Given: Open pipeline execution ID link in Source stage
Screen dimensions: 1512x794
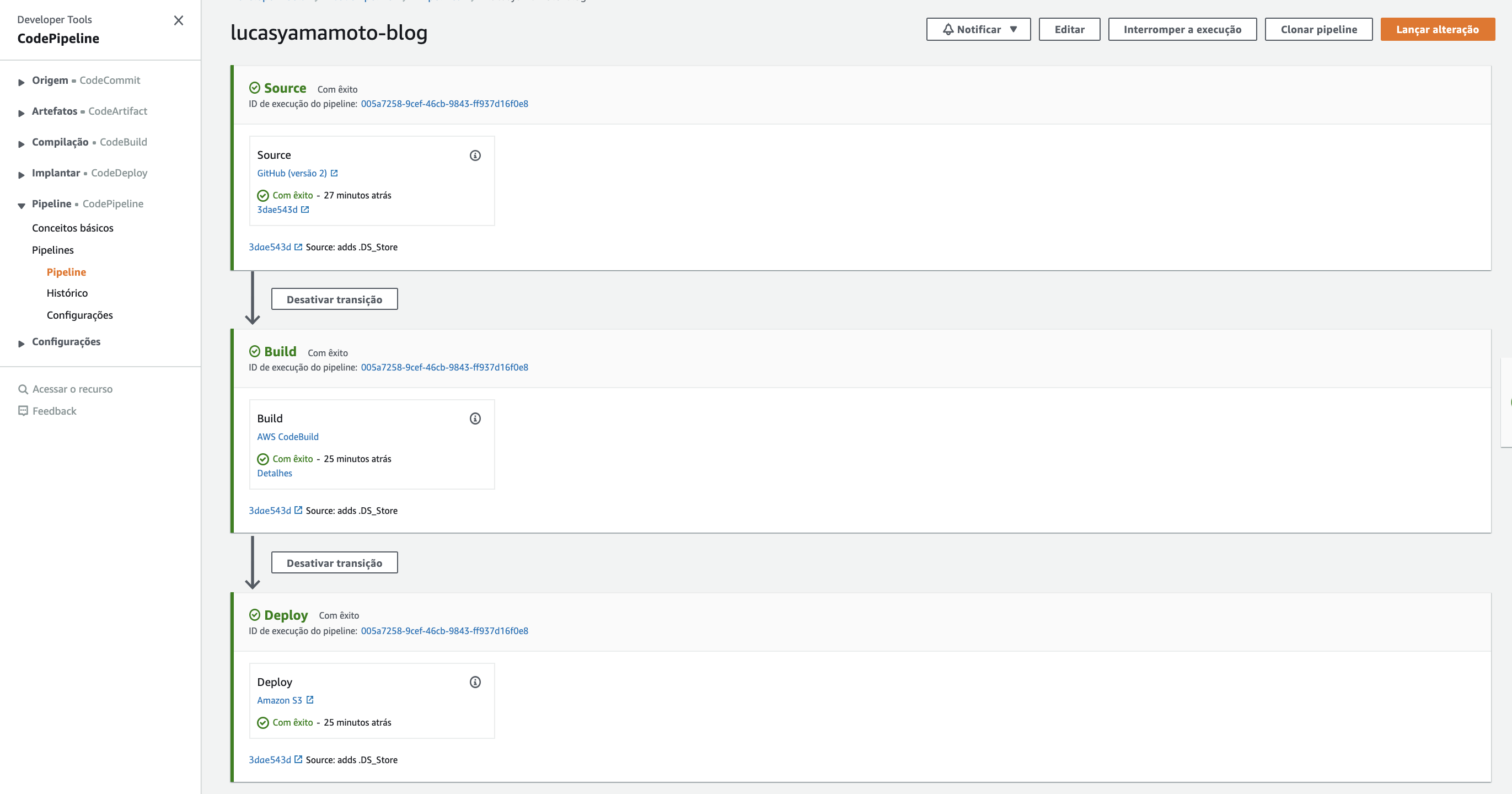Looking at the screenshot, I should [444, 104].
